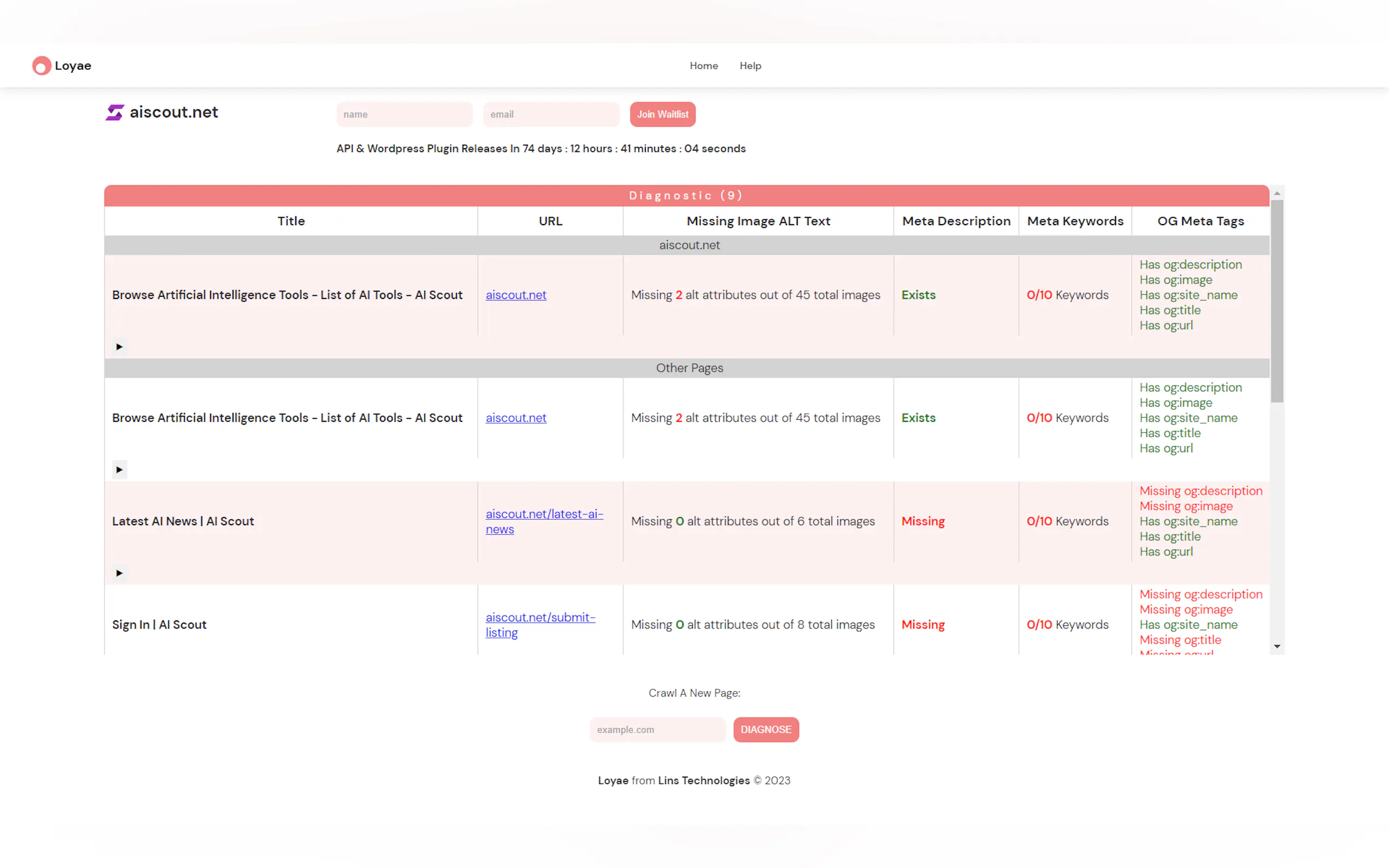The image size is (1389, 868).
Task: Expand Latest AI News row details
Action: pyautogui.click(x=119, y=573)
